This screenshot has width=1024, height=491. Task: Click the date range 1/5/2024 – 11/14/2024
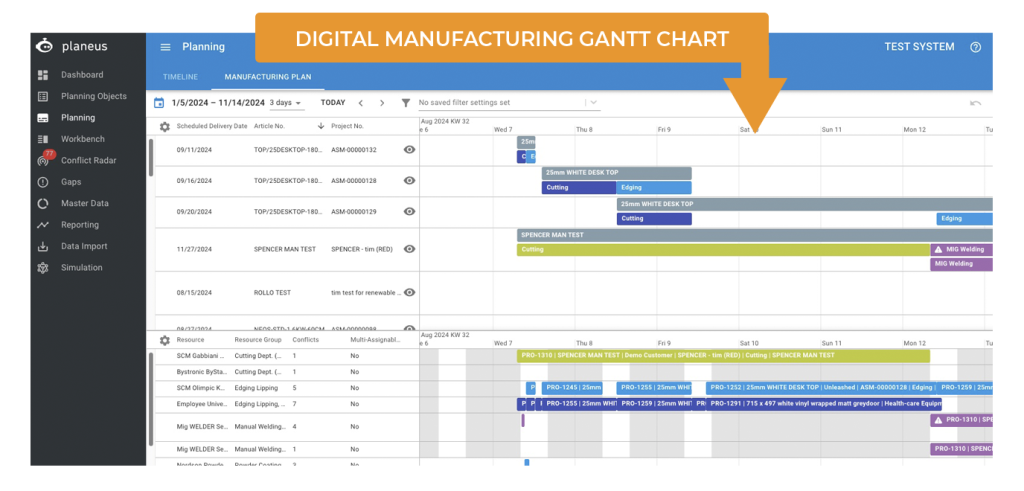(218, 103)
